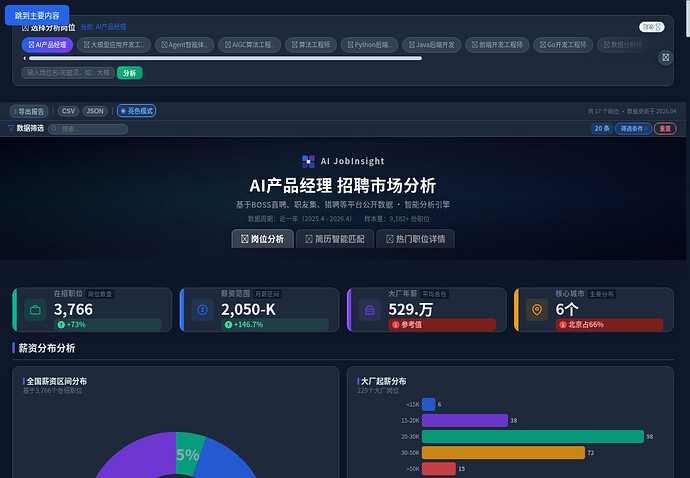Click the 薪资分布分析 section heading
Image resolution: width=690 pixels, height=478 pixels.
tap(47, 348)
